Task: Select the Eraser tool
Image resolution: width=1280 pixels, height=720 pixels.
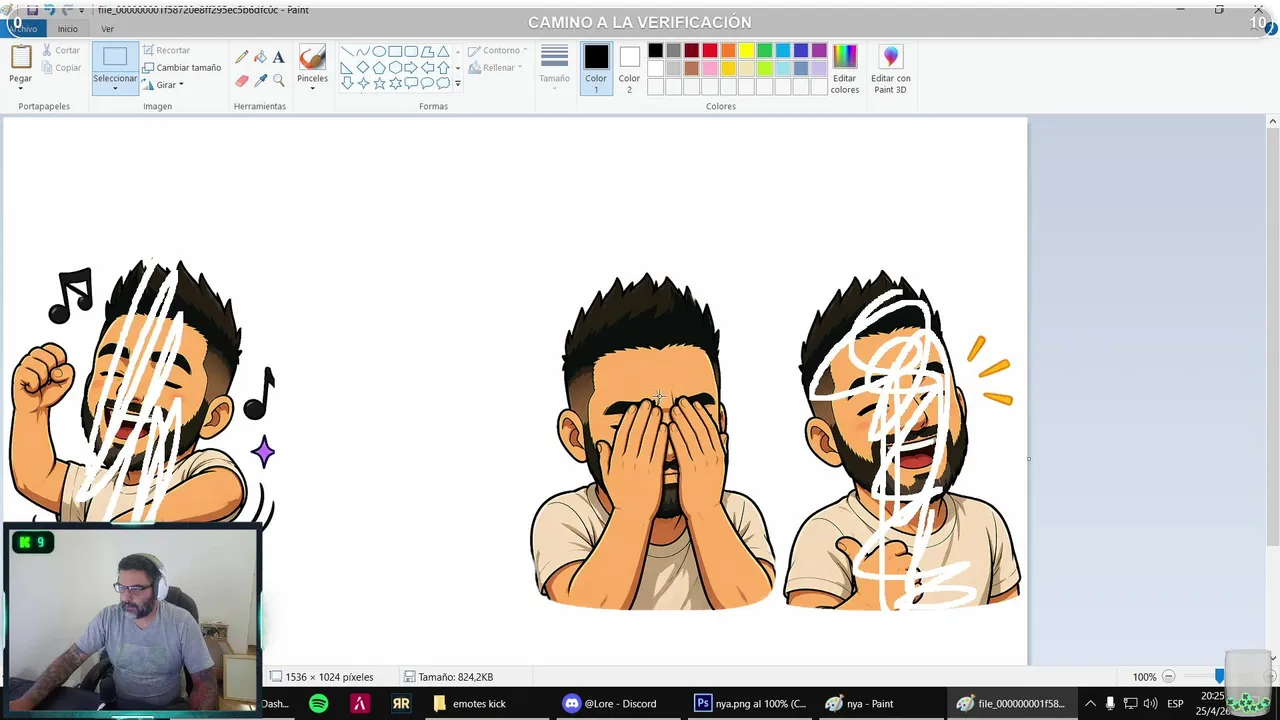Action: point(242,80)
